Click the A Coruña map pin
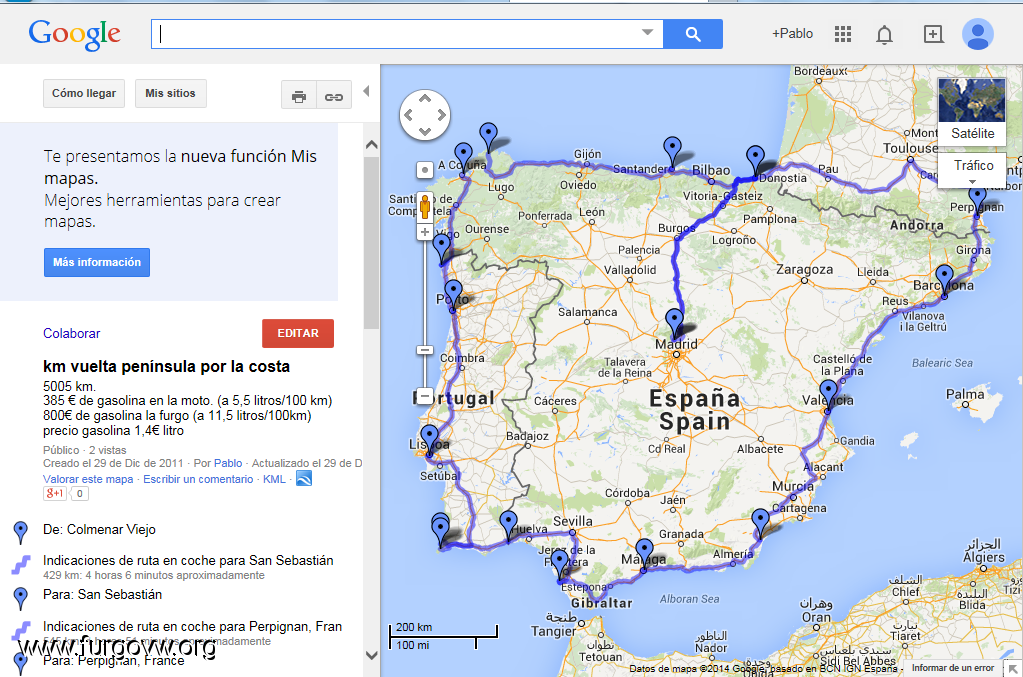1023x677 pixels. pyautogui.click(x=463, y=157)
